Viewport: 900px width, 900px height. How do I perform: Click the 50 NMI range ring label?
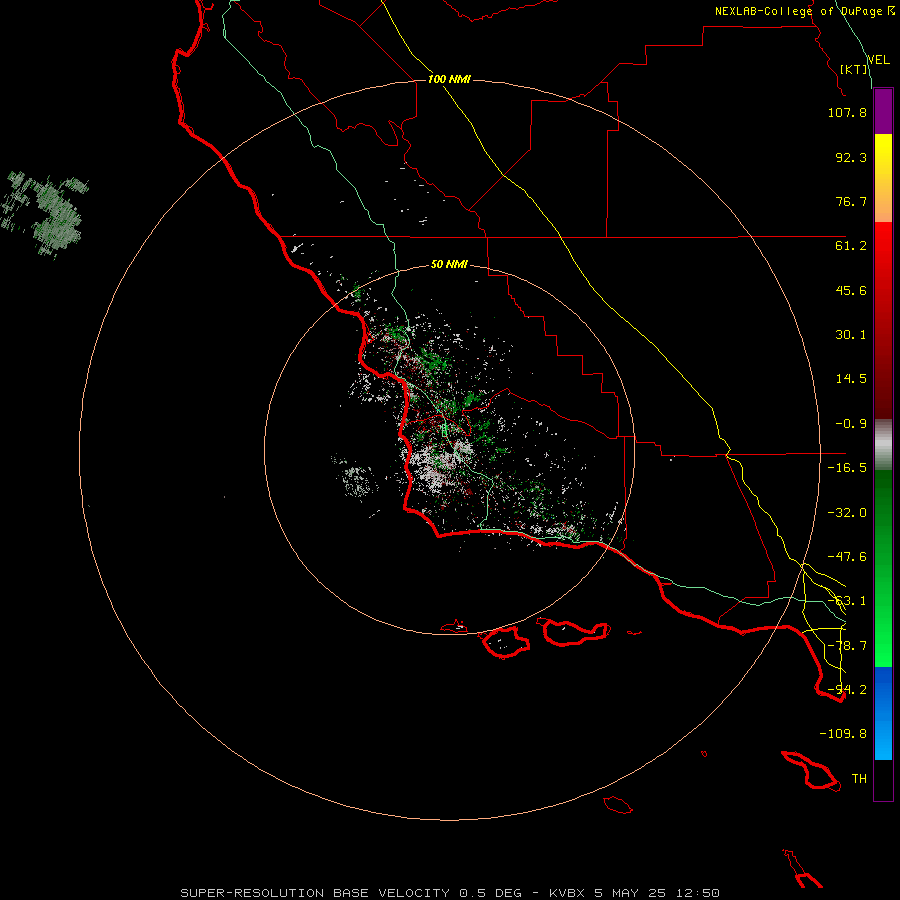click(449, 264)
